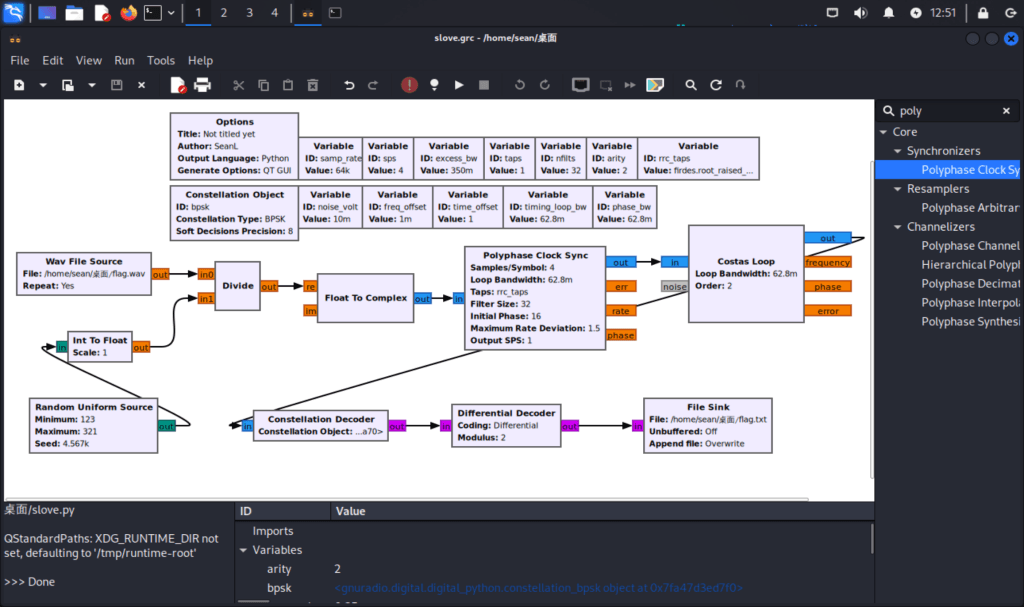Open the flow graph errors indicator

click(x=409, y=86)
